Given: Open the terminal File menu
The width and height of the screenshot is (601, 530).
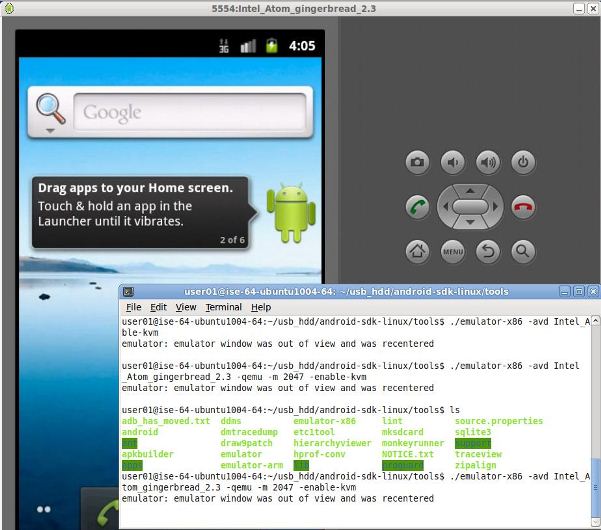Looking at the screenshot, I should [134, 307].
